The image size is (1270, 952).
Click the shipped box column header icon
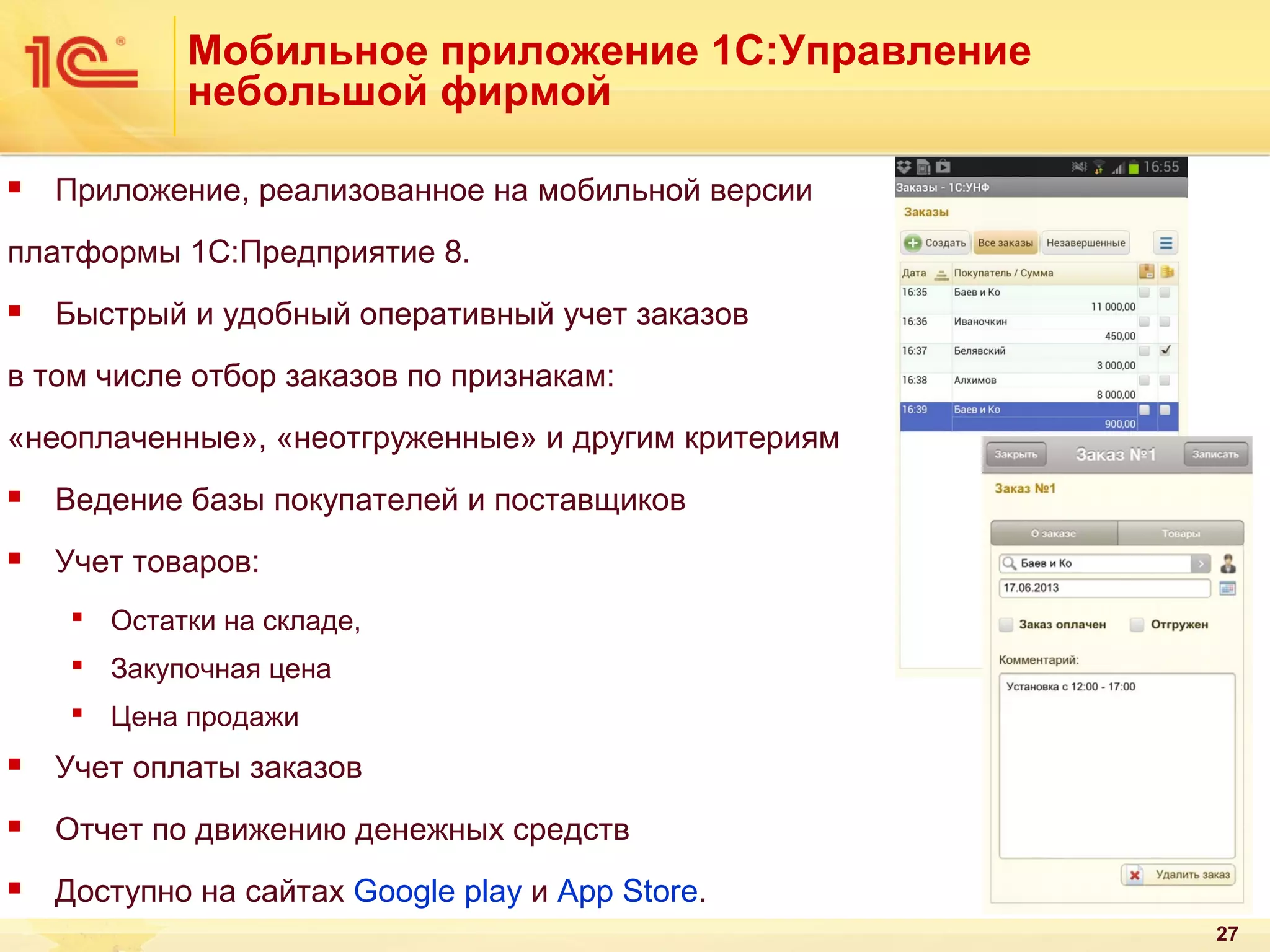(1146, 272)
